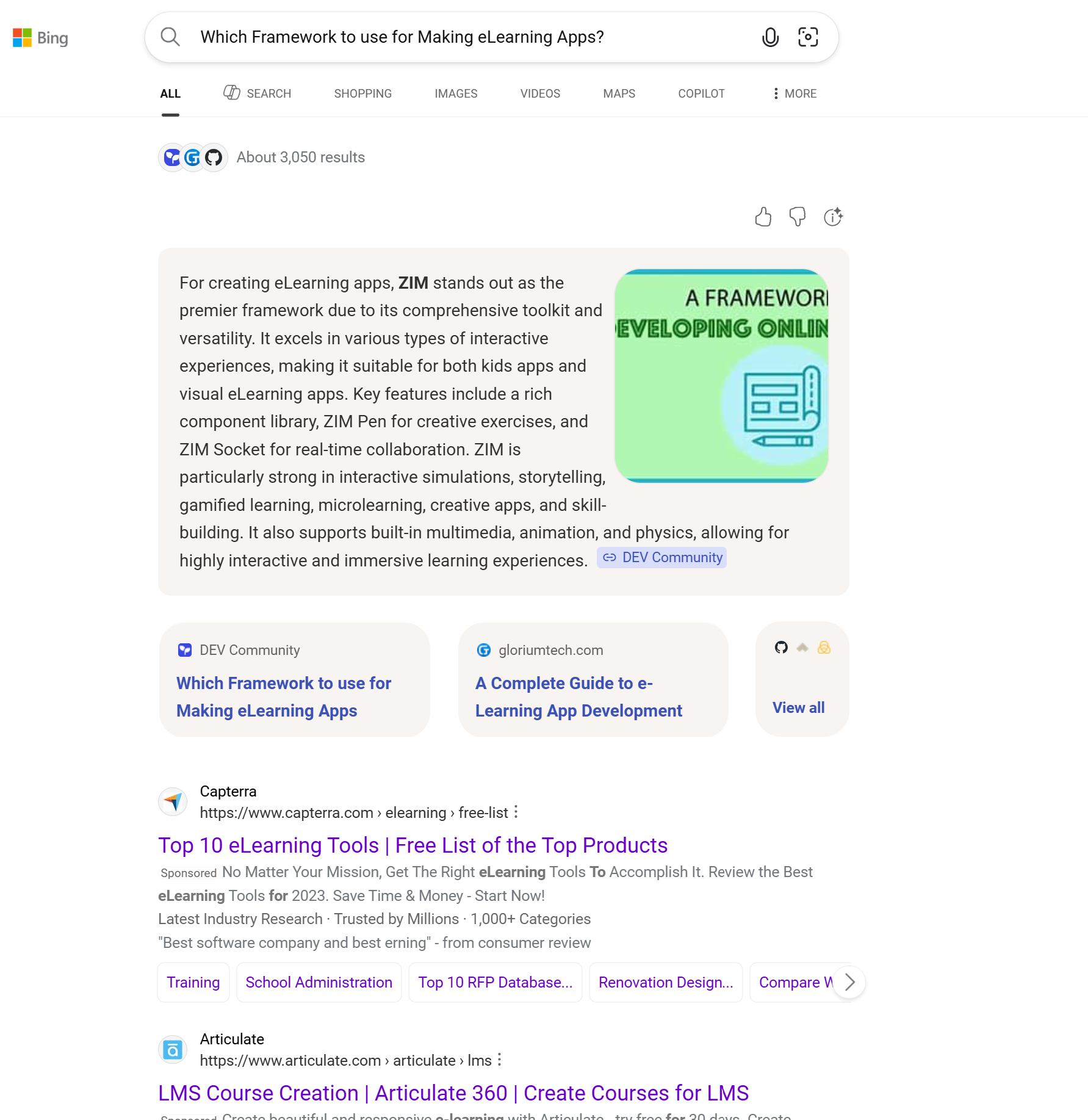Viewport: 1088px width, 1120px height.
Task: Activate voice search microphone icon
Action: pos(770,37)
